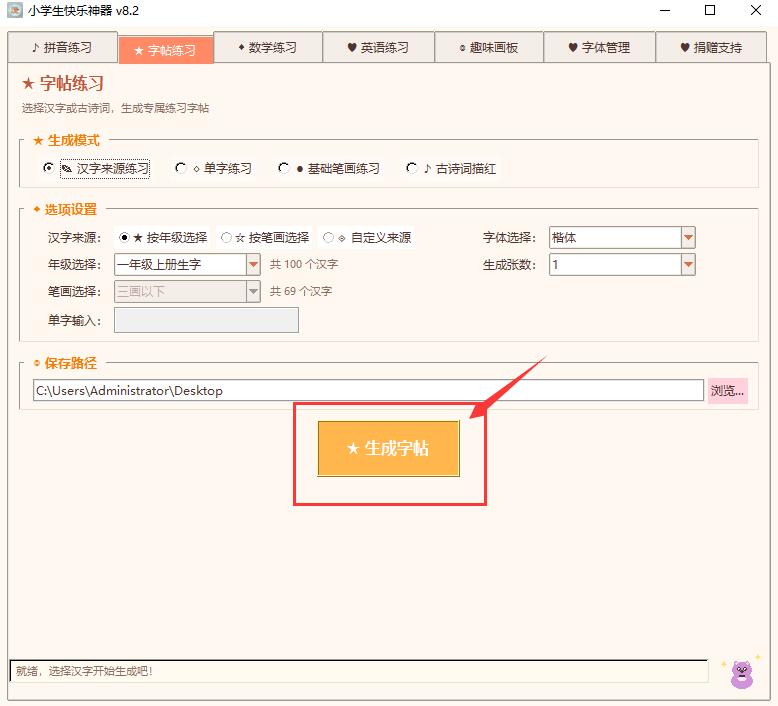The height and width of the screenshot is (706, 778).
Task: Open the 捐赠支持 tab
Action: (711, 48)
